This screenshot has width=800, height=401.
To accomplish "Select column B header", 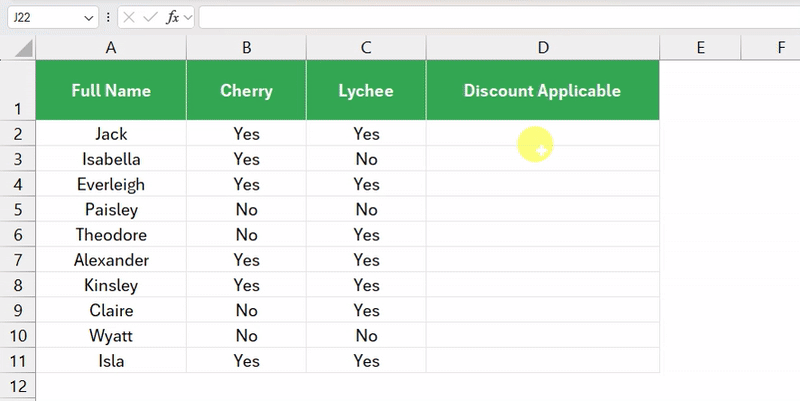I will click(x=246, y=48).
